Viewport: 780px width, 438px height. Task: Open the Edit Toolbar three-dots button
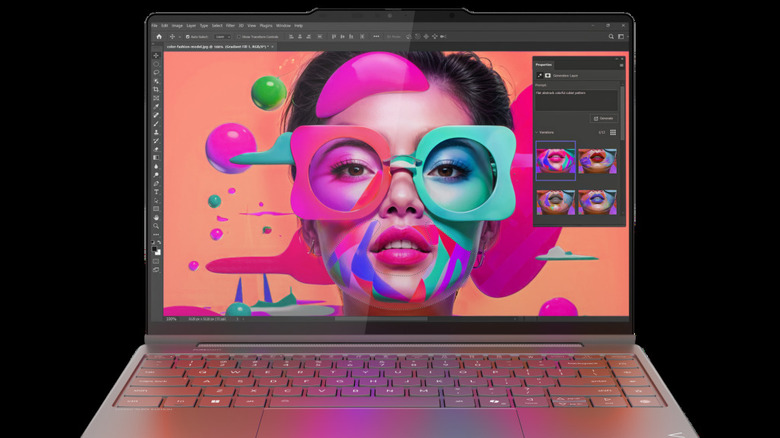coord(156,235)
